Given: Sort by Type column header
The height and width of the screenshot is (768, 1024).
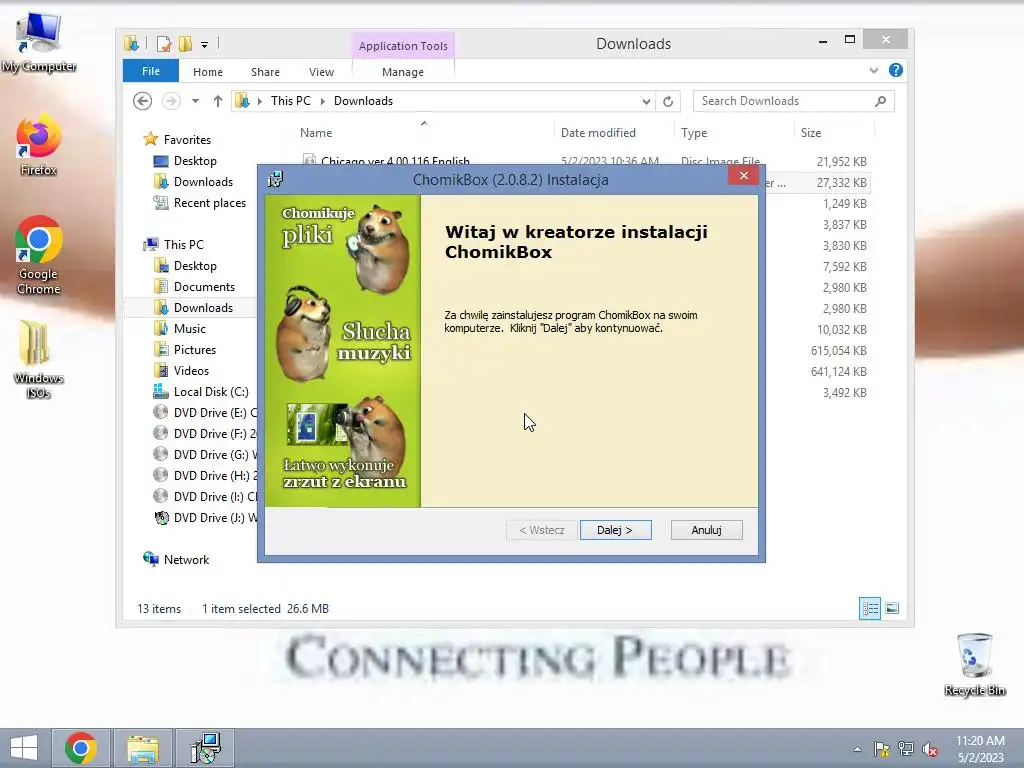Looking at the screenshot, I should (x=694, y=133).
